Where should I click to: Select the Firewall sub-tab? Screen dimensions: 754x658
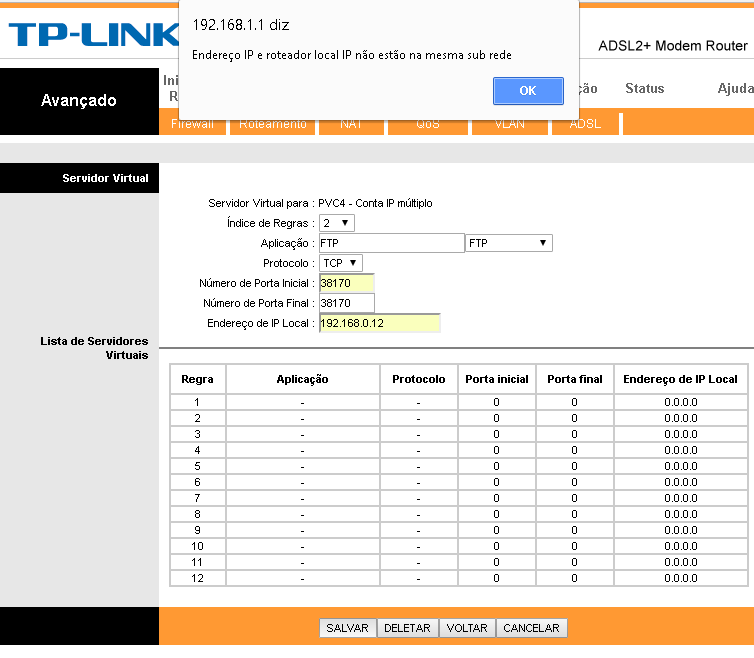(x=192, y=124)
